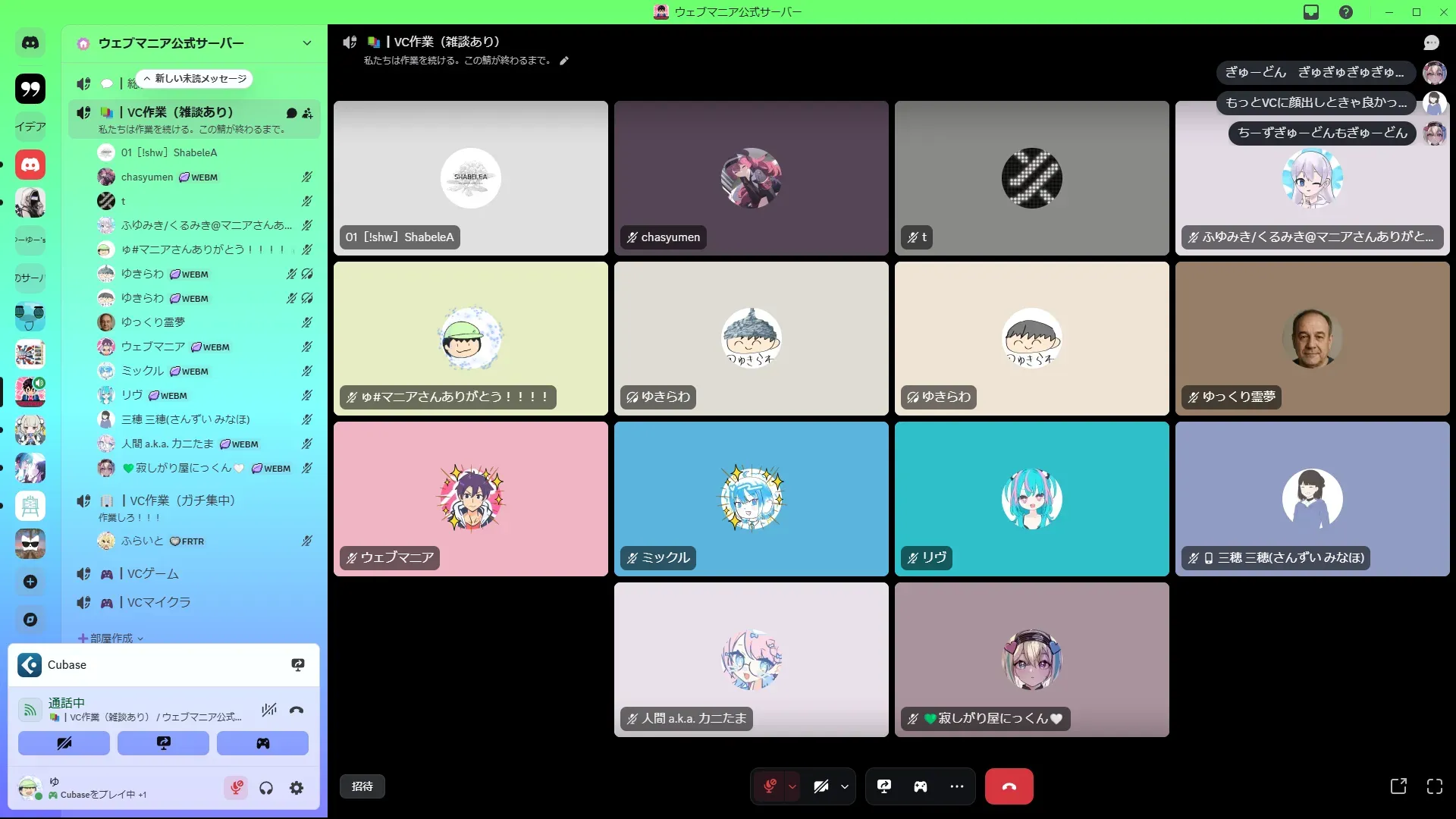Open the activities game controller icon
The image size is (1456, 819).
tap(920, 786)
